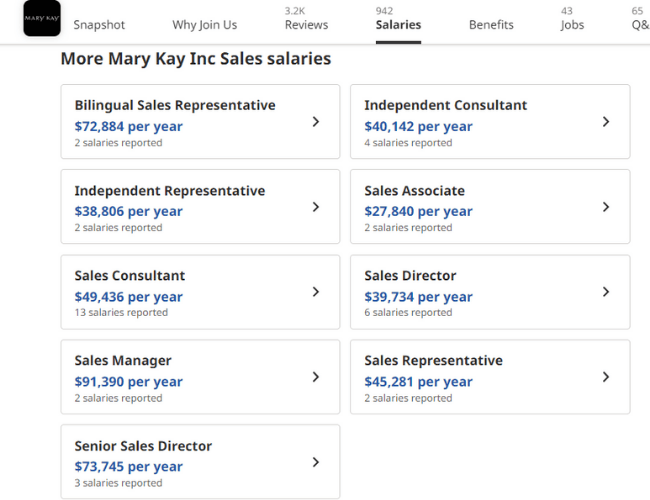Click 'More Mary Kay Inc Sales salaries' heading

click(x=196, y=59)
